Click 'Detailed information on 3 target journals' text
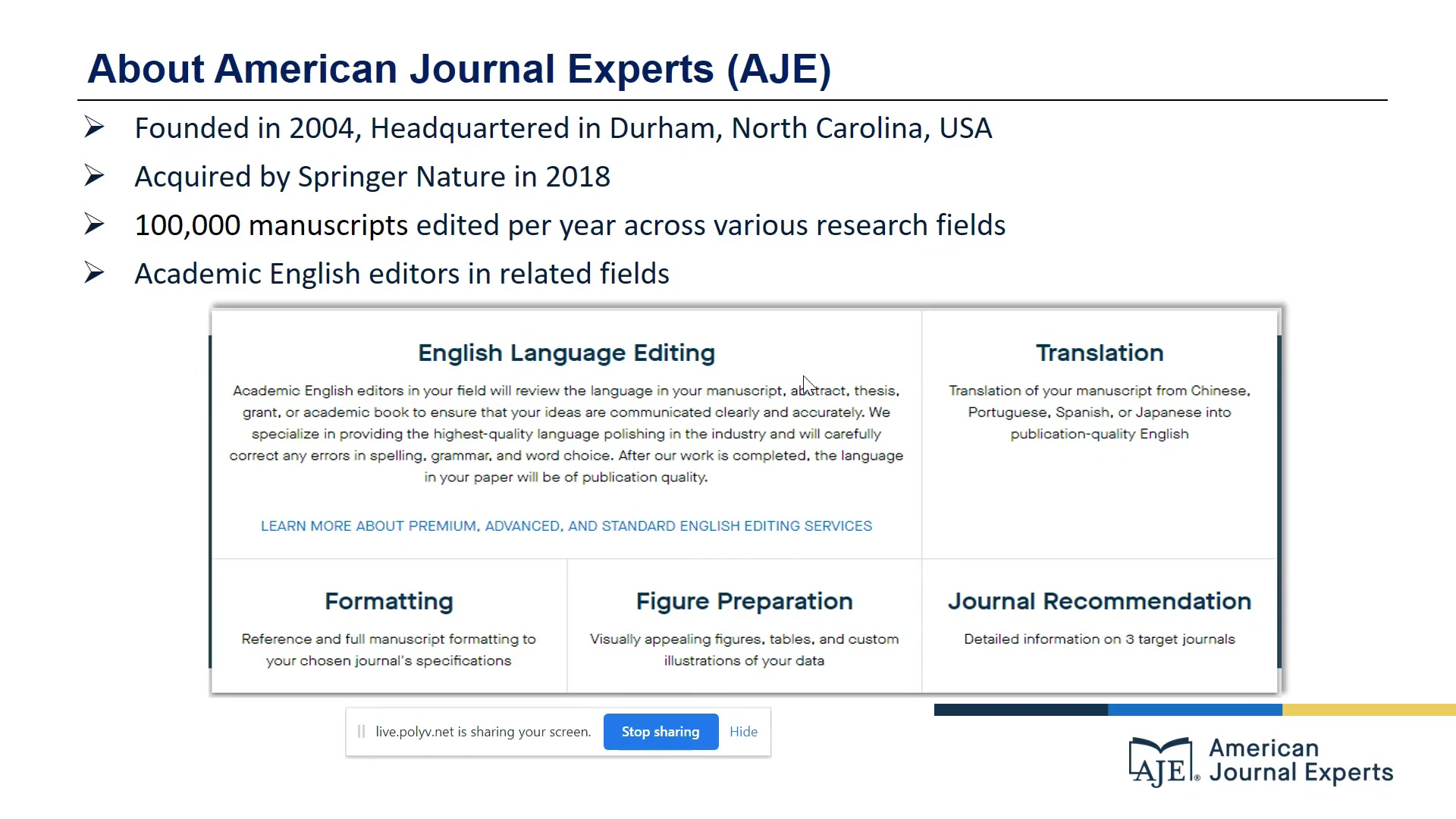The image size is (1456, 819). point(1100,639)
